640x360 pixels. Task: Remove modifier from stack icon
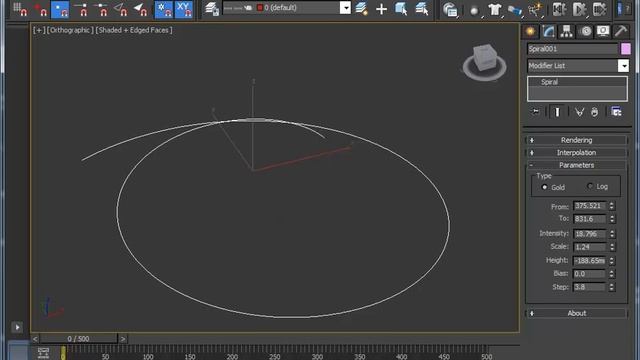[x=594, y=111]
